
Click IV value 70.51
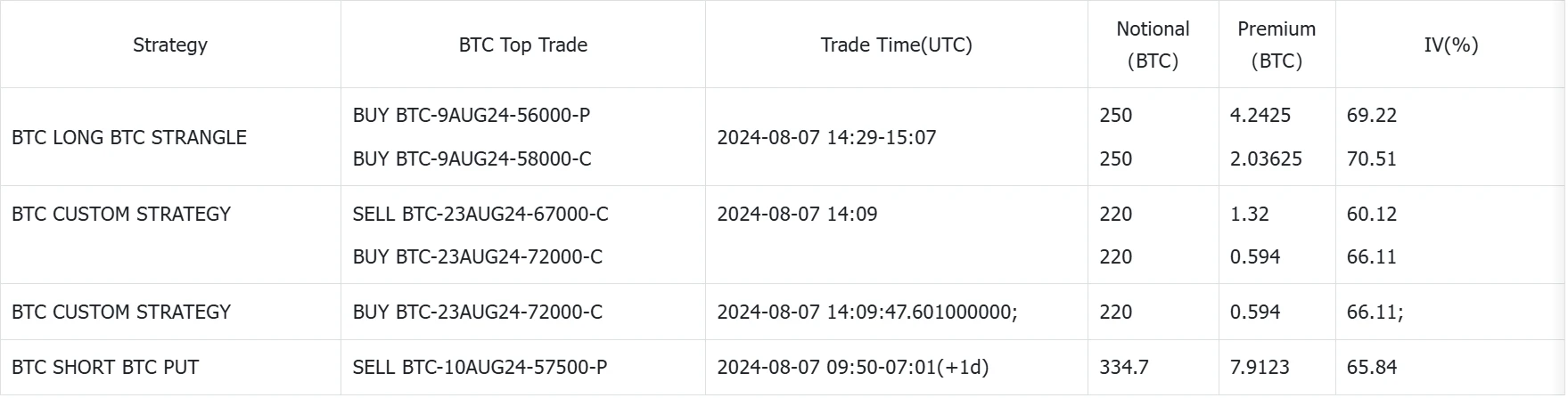click(x=1372, y=158)
